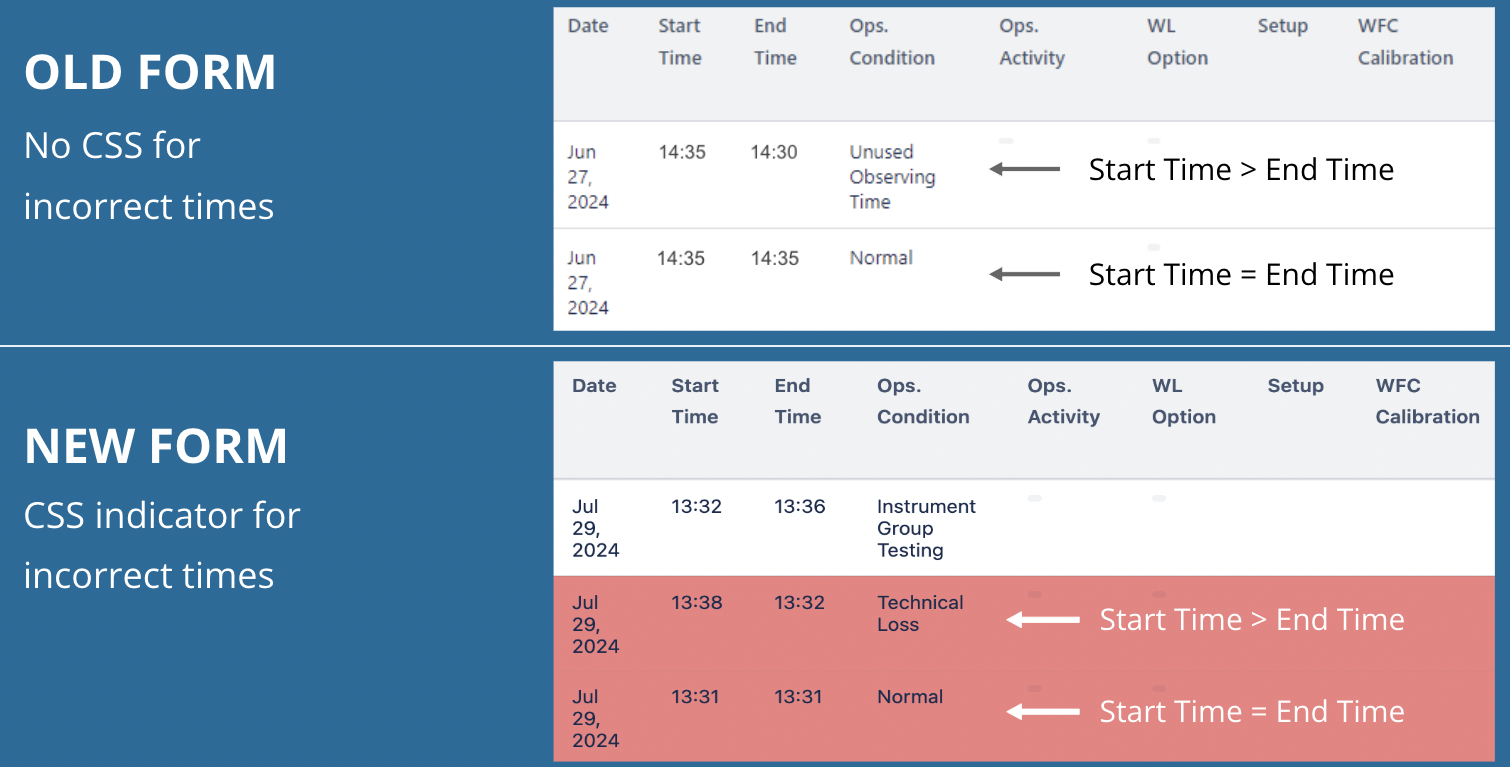Image resolution: width=1510 pixels, height=767 pixels.
Task: Click the white arrow beside Technical Loss row
Action: (1043, 620)
